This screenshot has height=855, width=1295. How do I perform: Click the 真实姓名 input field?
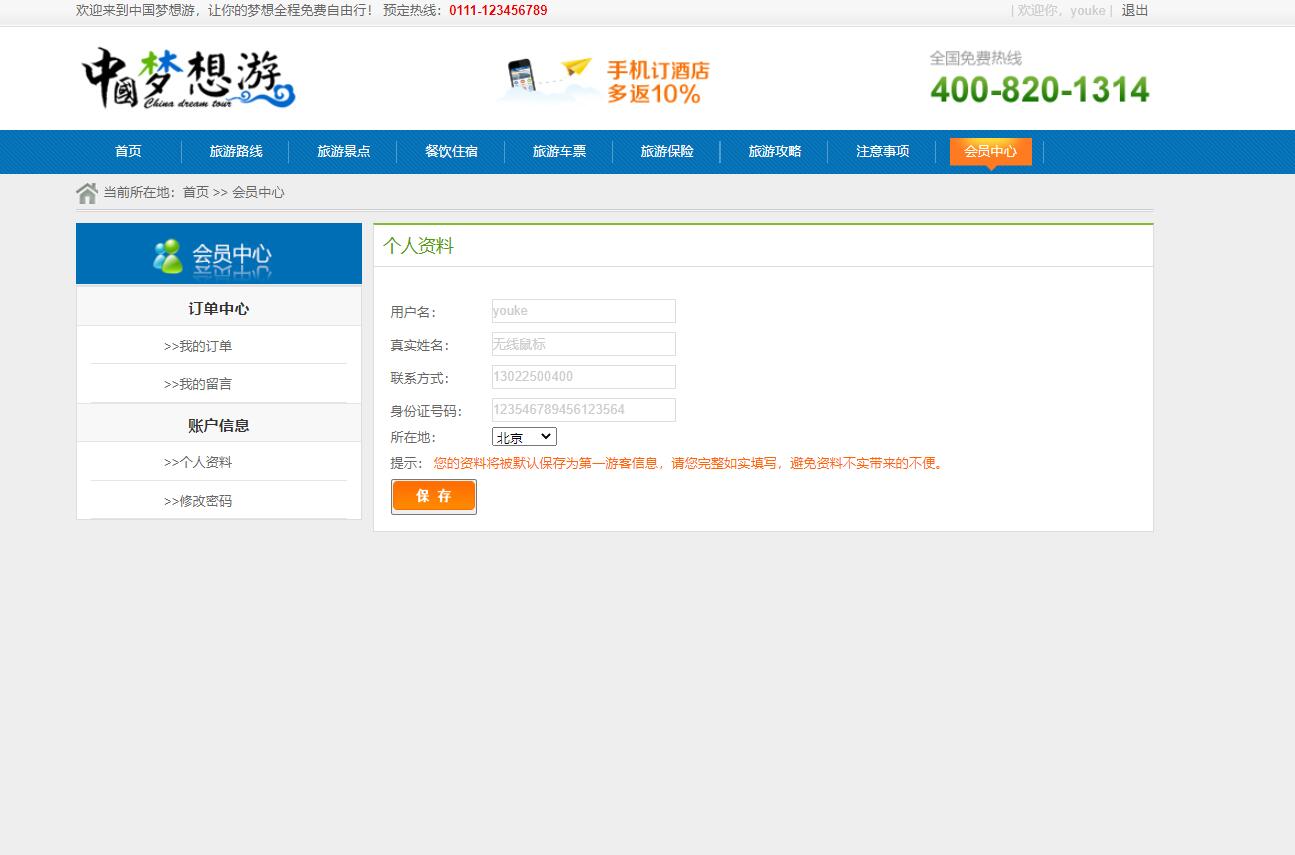tap(584, 344)
